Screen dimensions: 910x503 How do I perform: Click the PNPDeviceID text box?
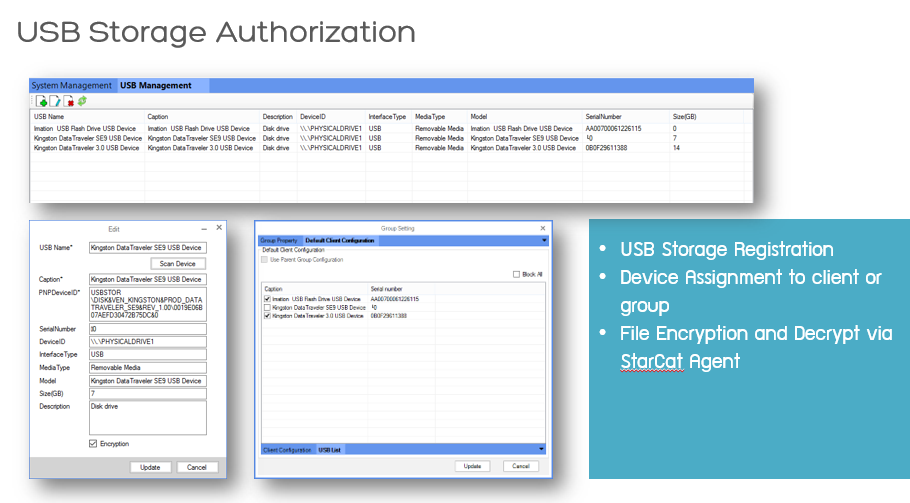tap(147, 305)
